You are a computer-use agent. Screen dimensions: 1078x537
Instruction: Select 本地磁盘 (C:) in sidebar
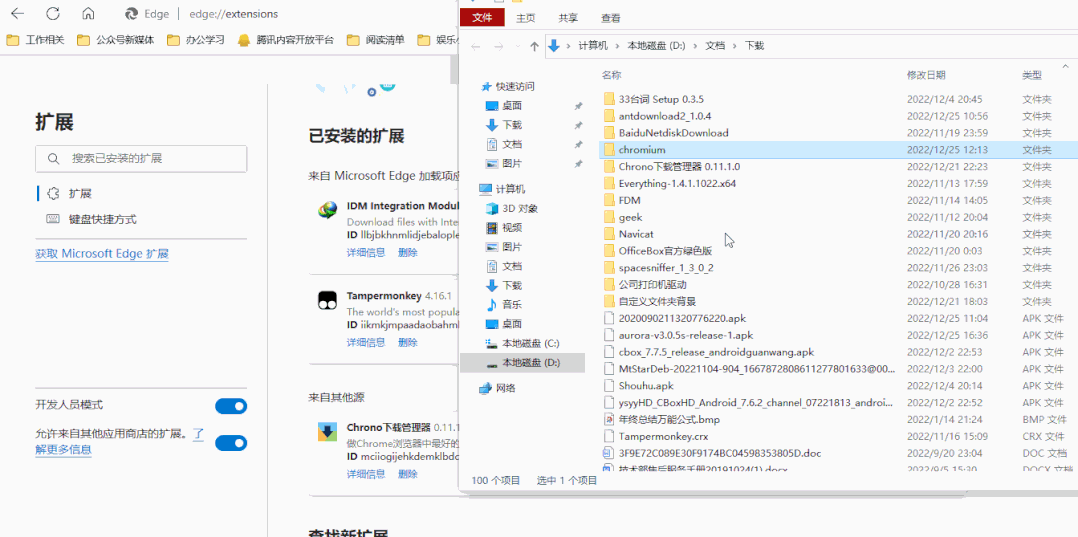522,343
